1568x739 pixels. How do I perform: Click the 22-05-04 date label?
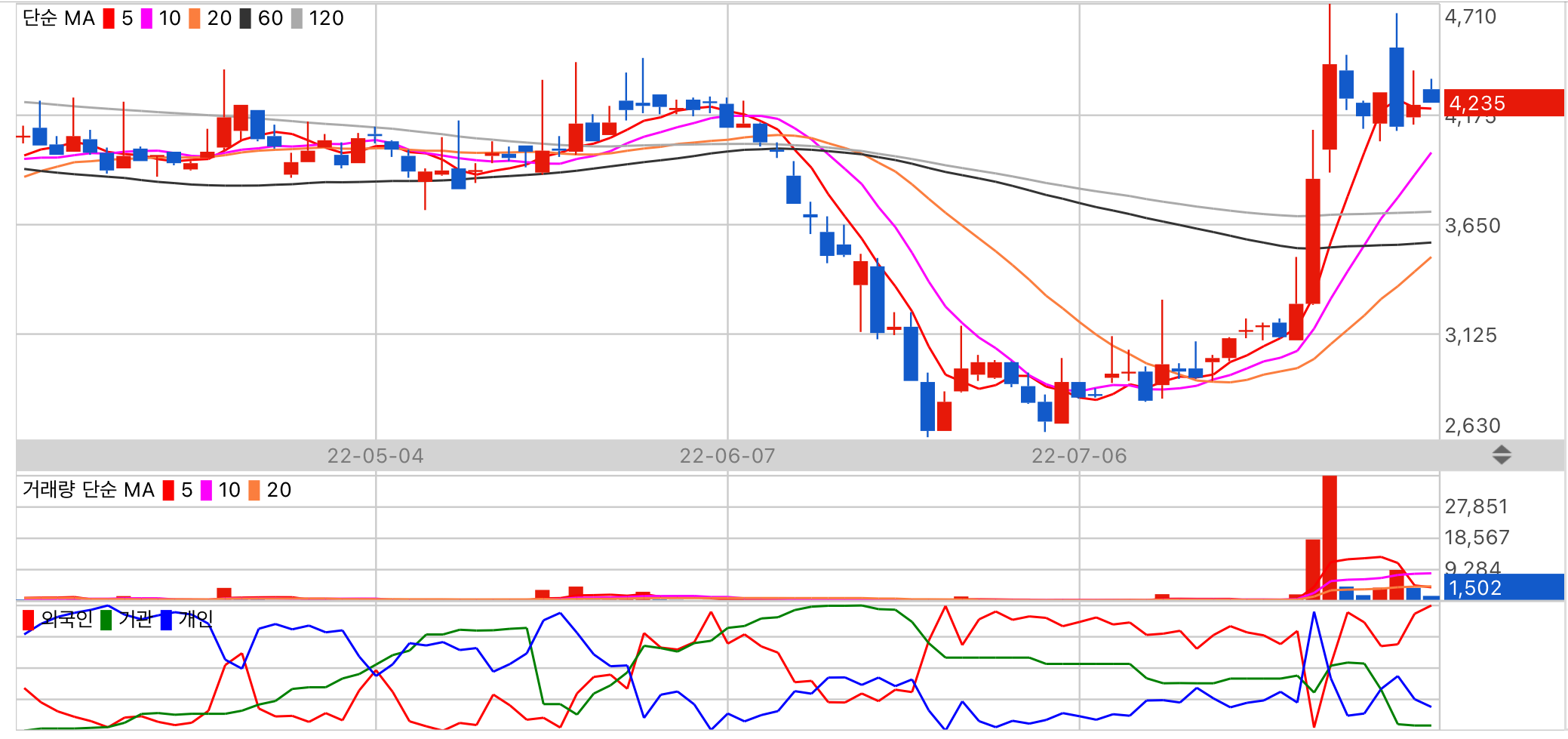tap(376, 456)
